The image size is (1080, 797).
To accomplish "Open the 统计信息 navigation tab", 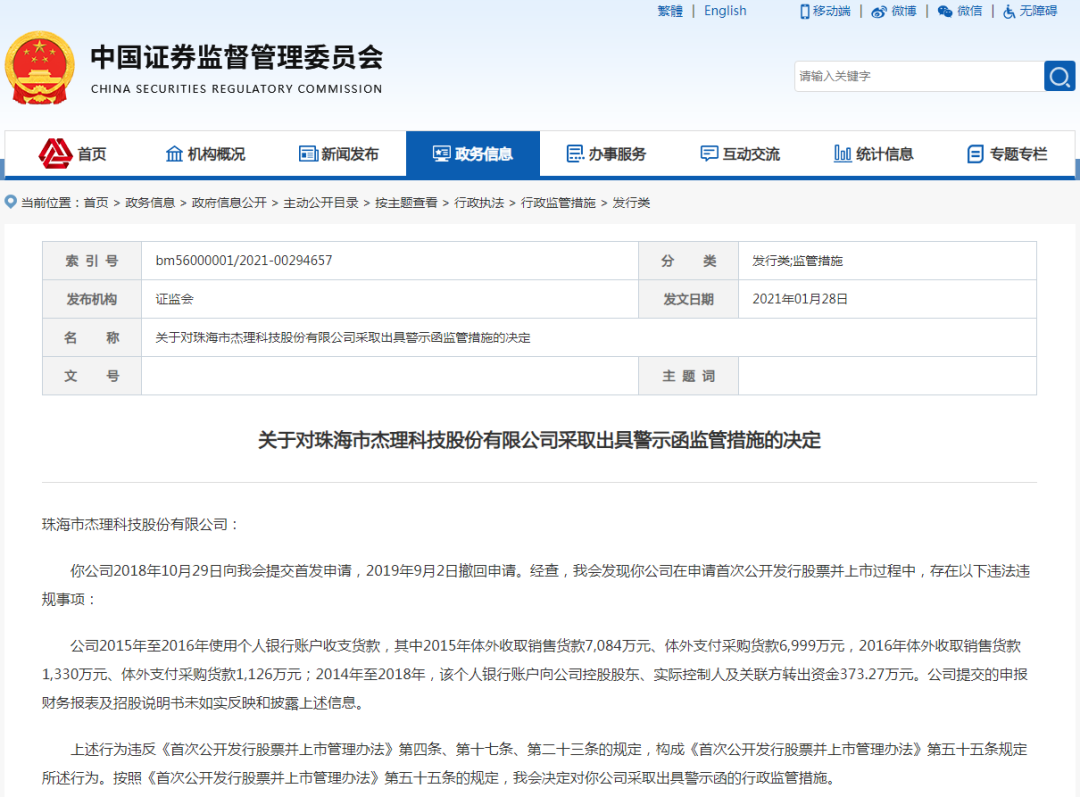I will tap(874, 154).
